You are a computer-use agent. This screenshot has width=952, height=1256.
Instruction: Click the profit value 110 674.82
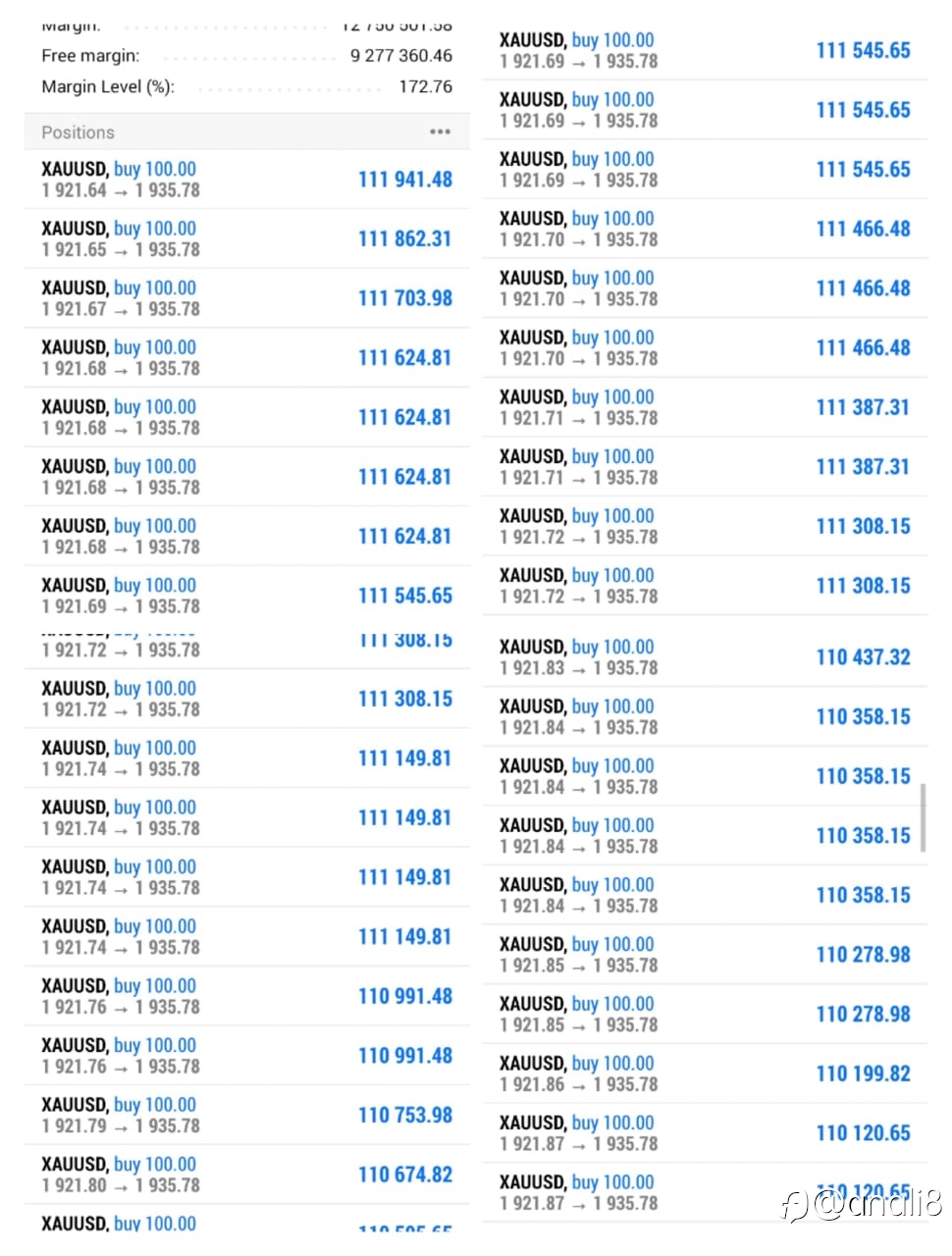(x=404, y=1175)
